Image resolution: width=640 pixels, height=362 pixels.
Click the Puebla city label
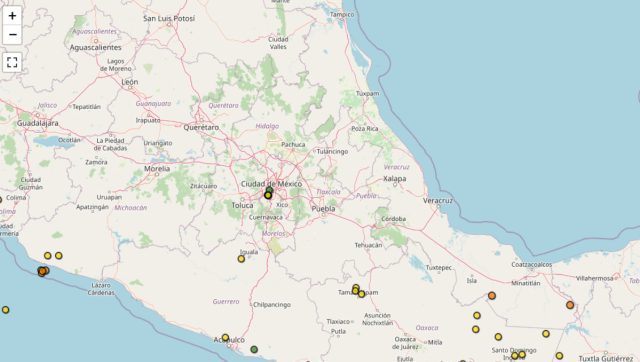[323, 209]
